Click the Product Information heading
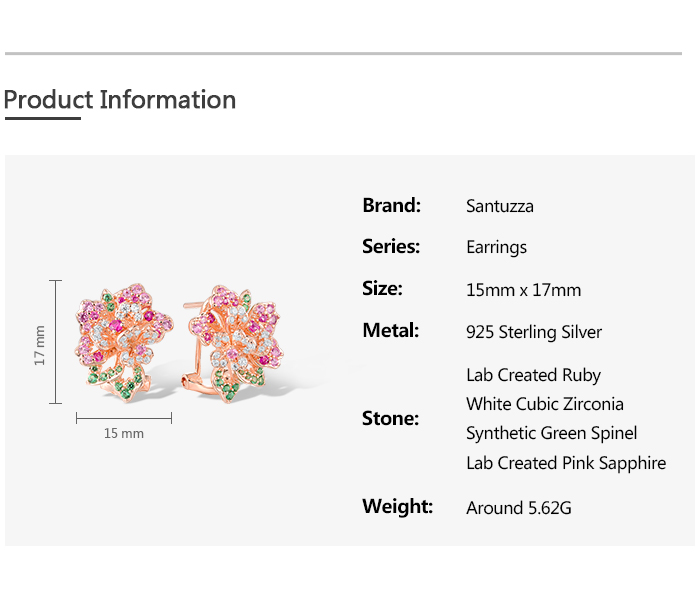 point(120,100)
